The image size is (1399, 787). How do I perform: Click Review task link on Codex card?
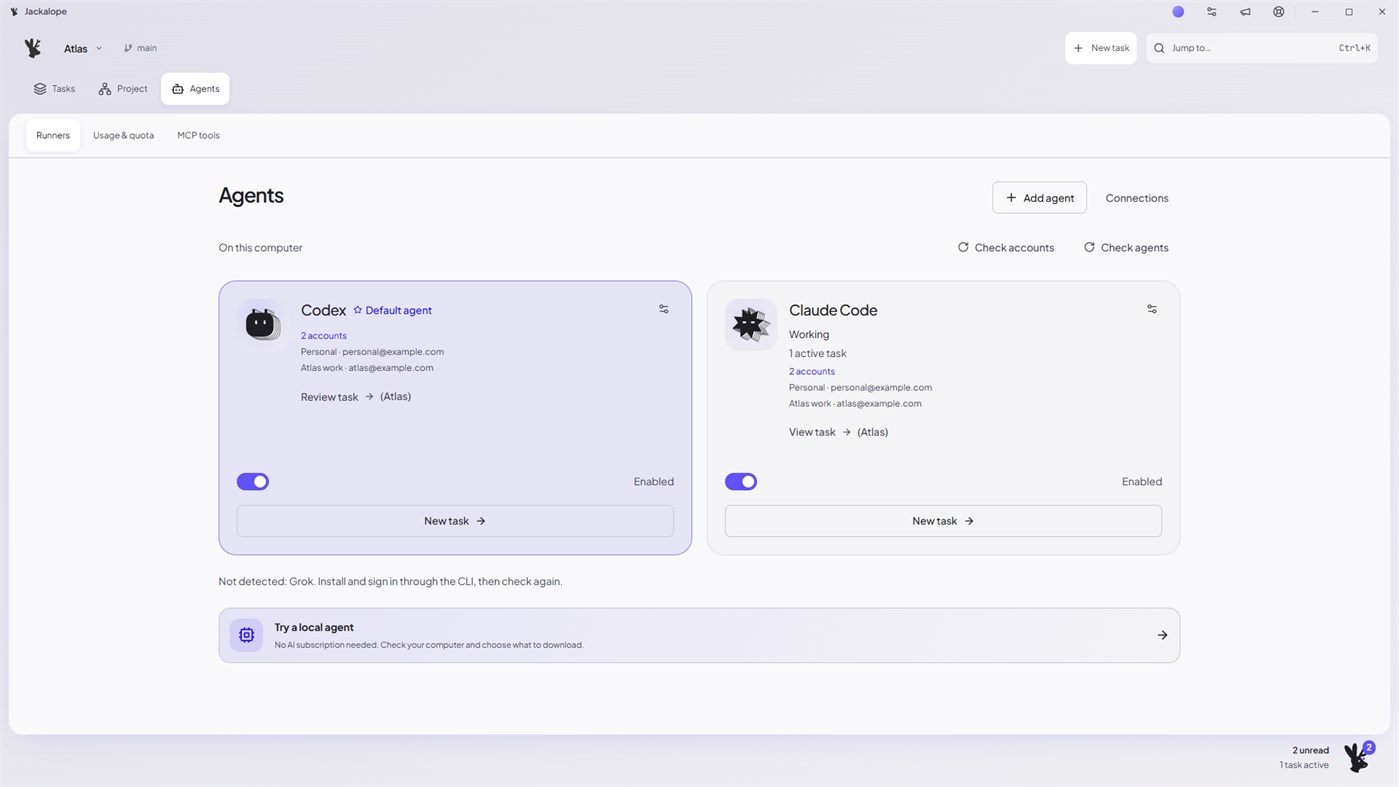[x=337, y=397]
